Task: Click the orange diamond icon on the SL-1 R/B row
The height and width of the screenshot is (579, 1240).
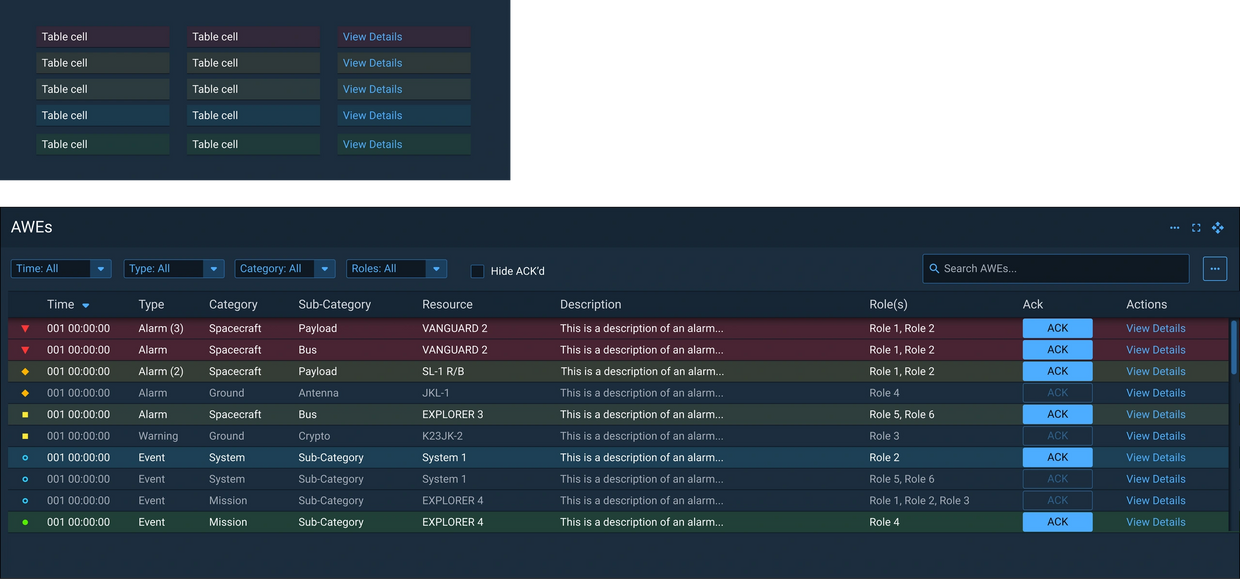Action: tap(25, 372)
